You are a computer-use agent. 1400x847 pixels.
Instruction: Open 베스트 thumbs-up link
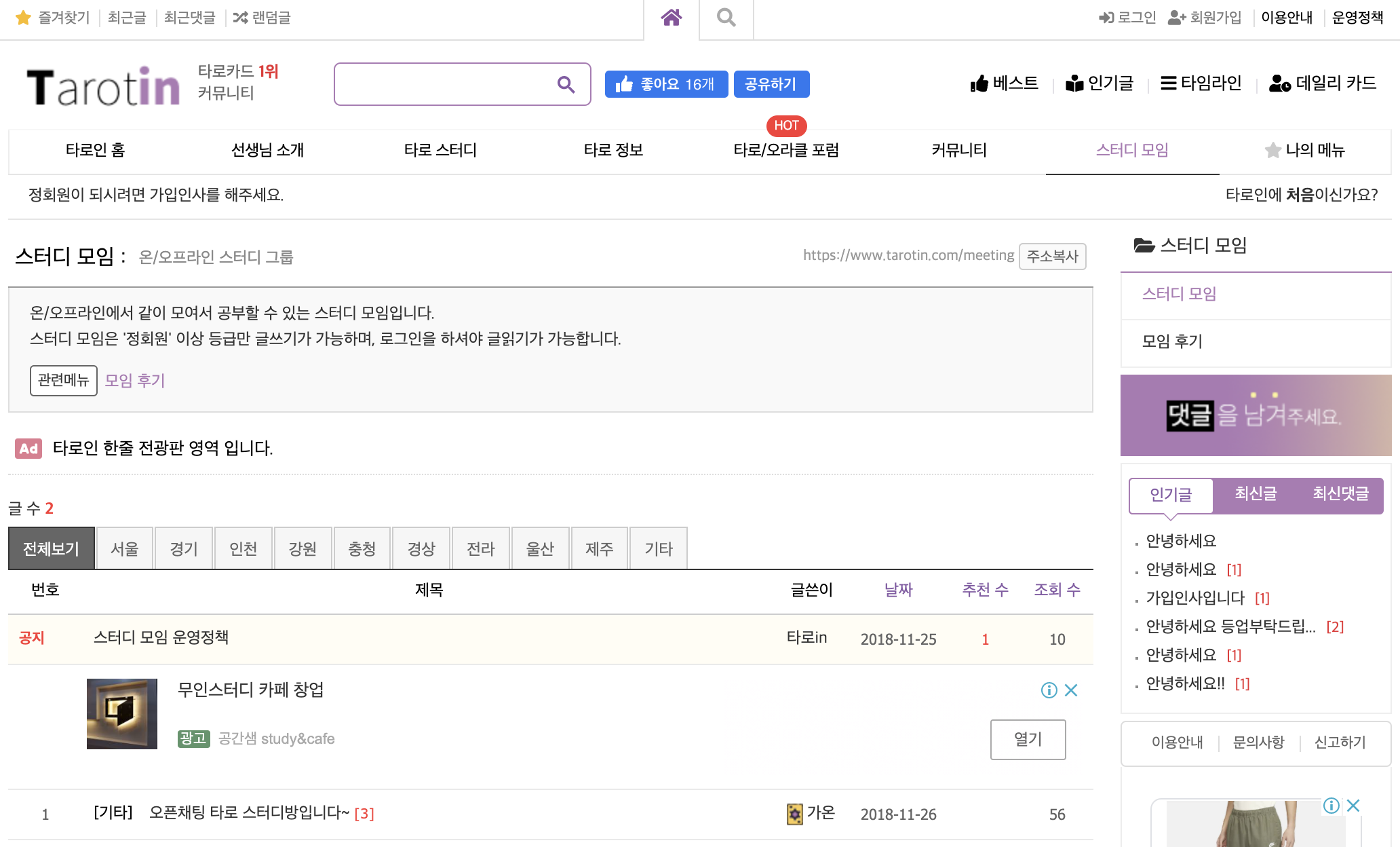pos(1004,83)
